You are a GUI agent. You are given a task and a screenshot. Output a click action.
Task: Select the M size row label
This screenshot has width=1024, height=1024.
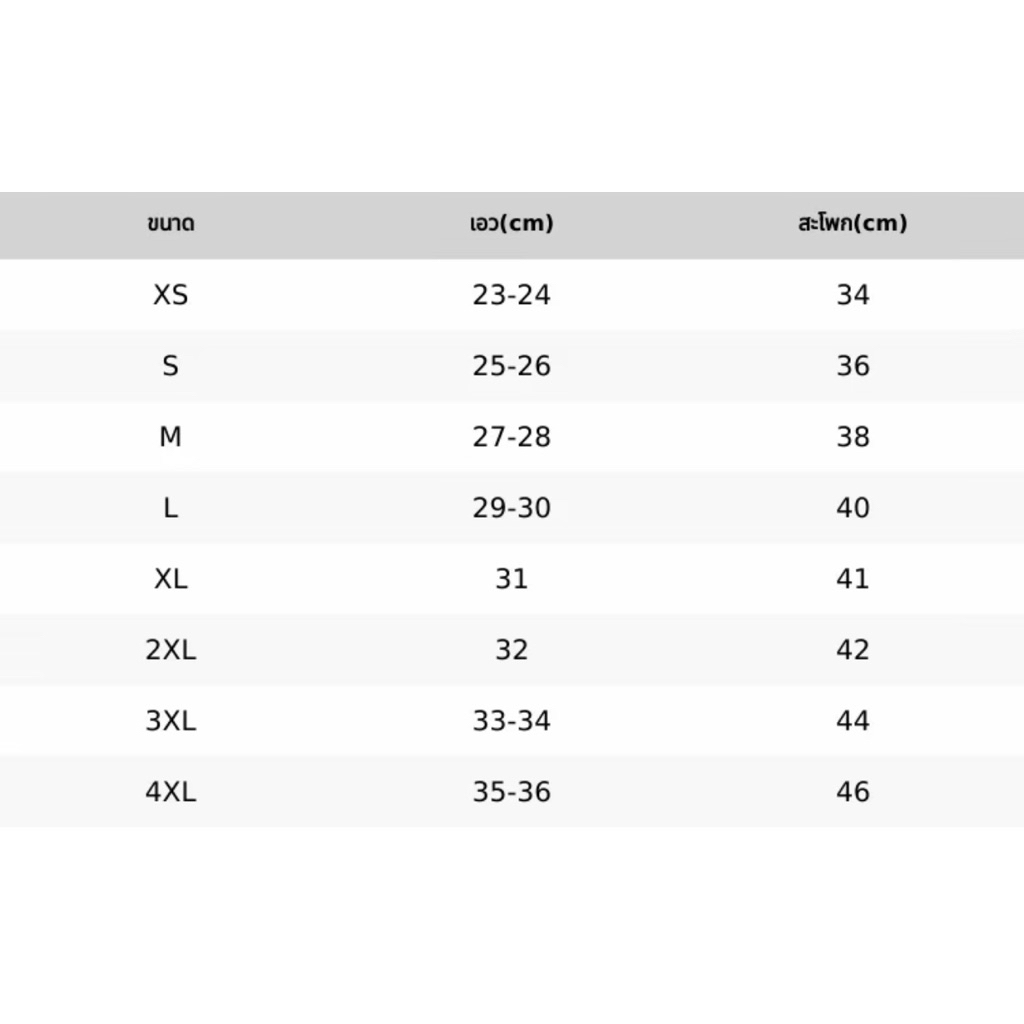170,437
